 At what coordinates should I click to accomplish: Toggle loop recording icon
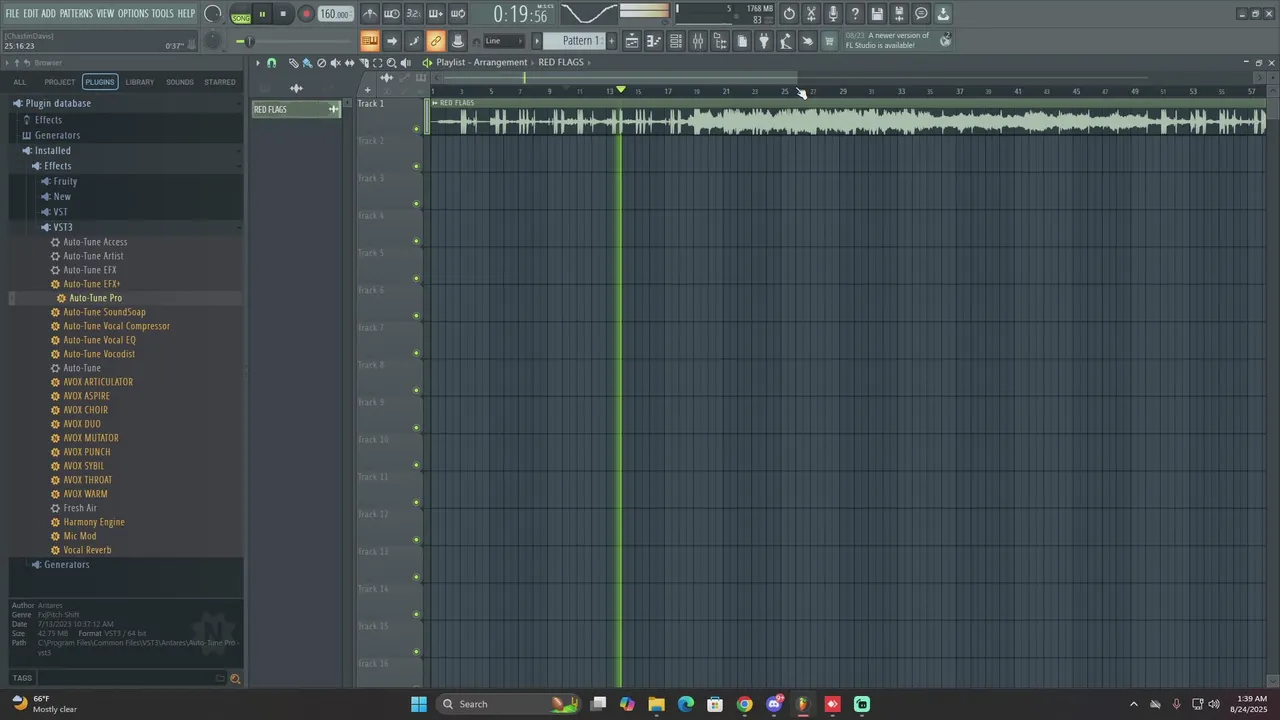458,14
